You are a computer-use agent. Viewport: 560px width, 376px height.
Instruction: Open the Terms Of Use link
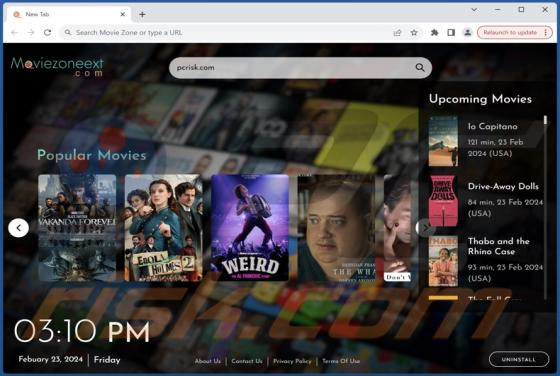pos(341,361)
